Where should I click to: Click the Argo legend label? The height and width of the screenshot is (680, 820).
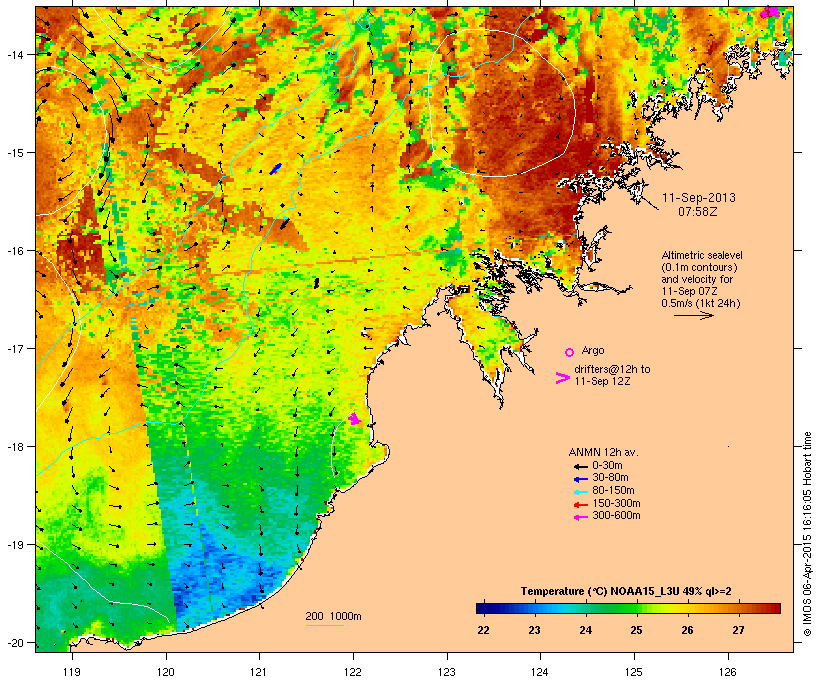pos(593,350)
